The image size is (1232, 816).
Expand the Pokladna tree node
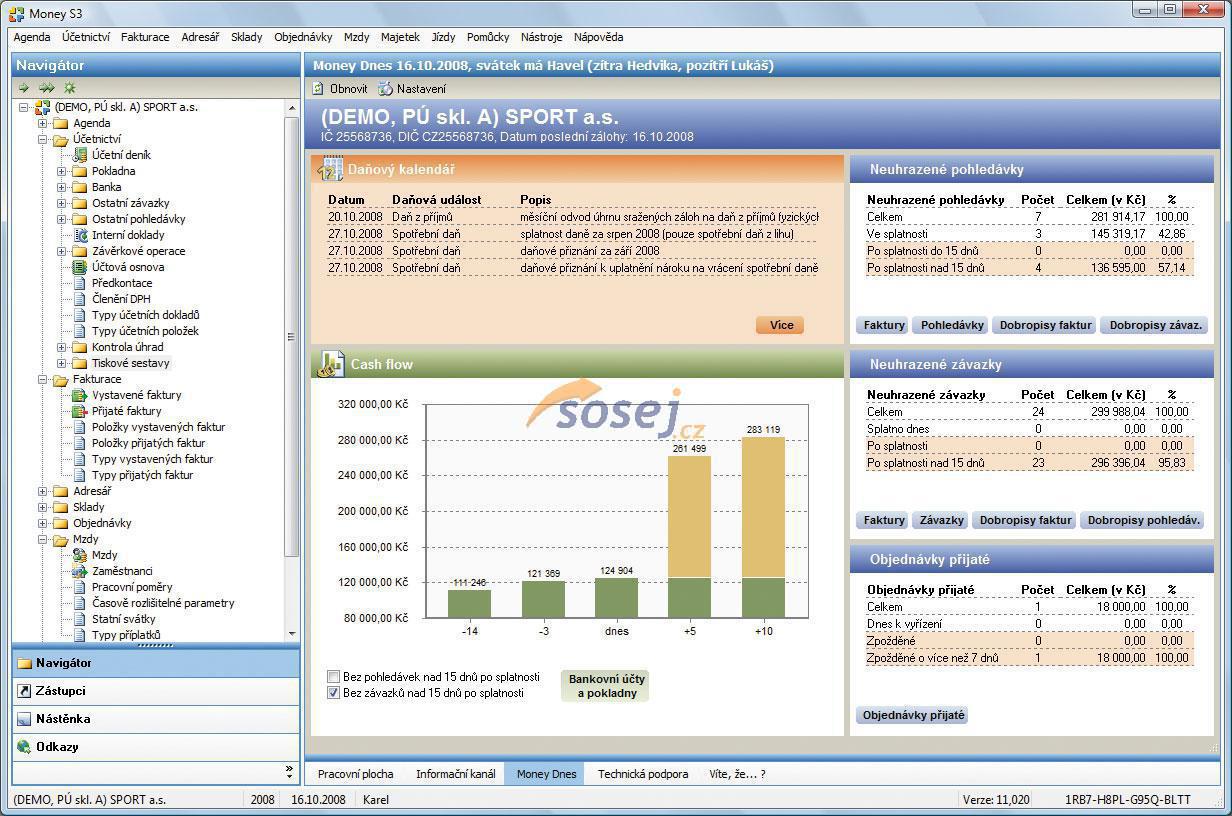[62, 171]
